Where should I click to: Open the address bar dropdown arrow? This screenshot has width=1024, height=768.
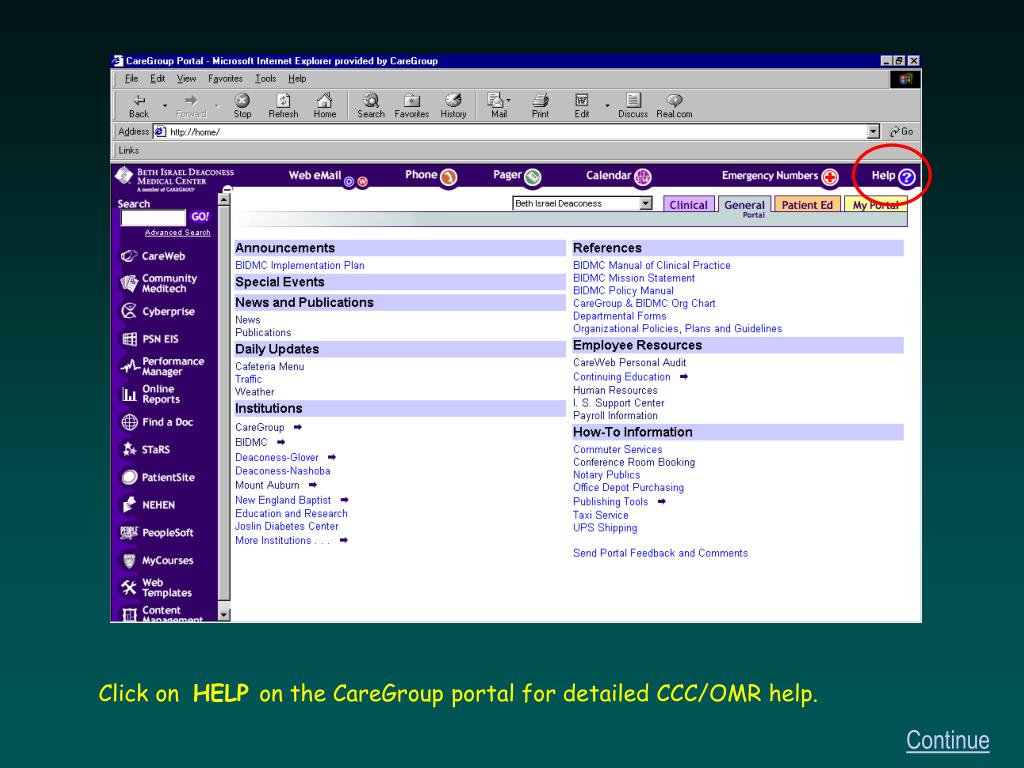[x=874, y=132]
